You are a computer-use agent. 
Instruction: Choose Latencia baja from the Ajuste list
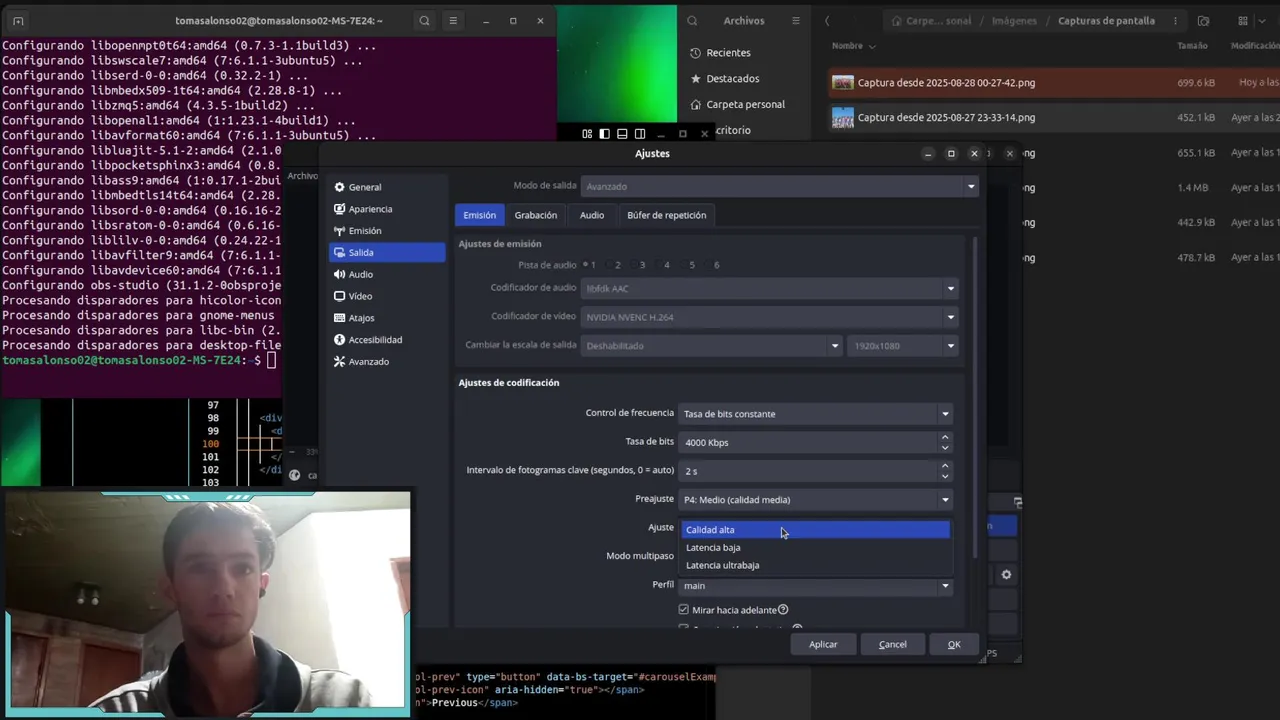(815, 548)
